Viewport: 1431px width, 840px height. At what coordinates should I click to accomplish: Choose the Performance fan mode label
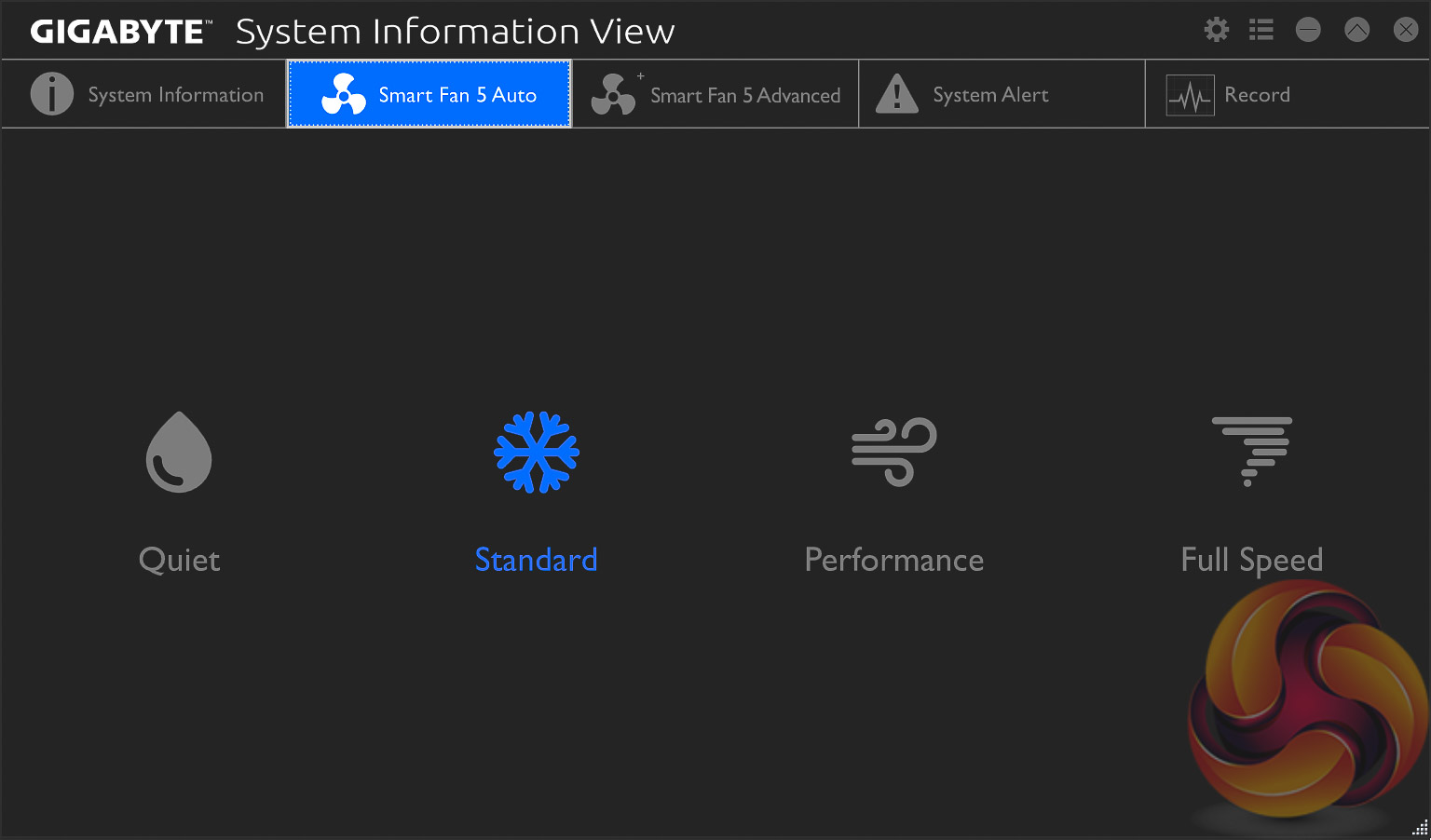pyautogui.click(x=894, y=560)
